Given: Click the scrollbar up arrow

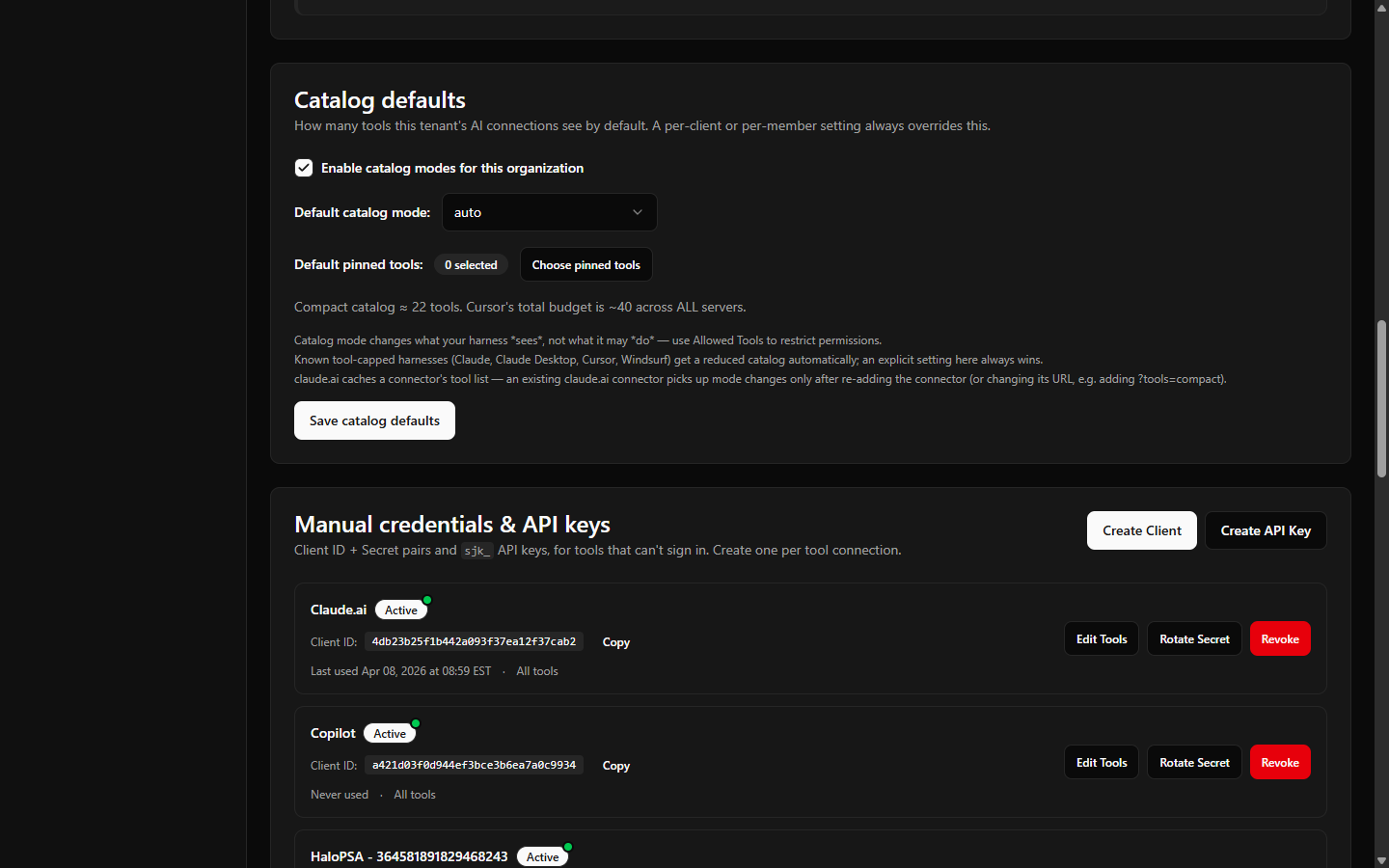Looking at the screenshot, I should point(1381,7).
